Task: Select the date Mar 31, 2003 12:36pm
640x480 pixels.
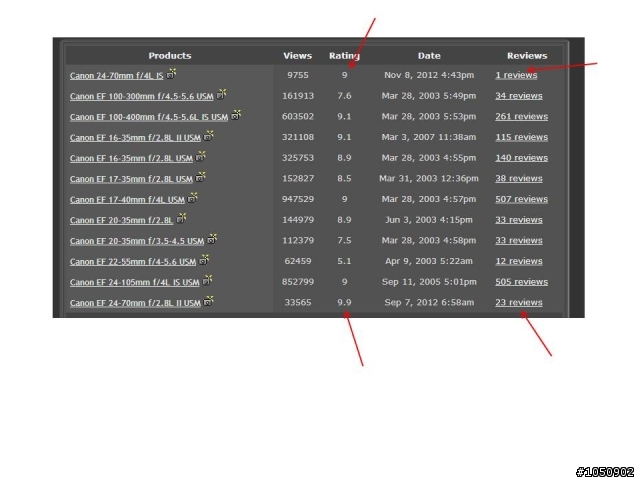Action: pos(429,178)
